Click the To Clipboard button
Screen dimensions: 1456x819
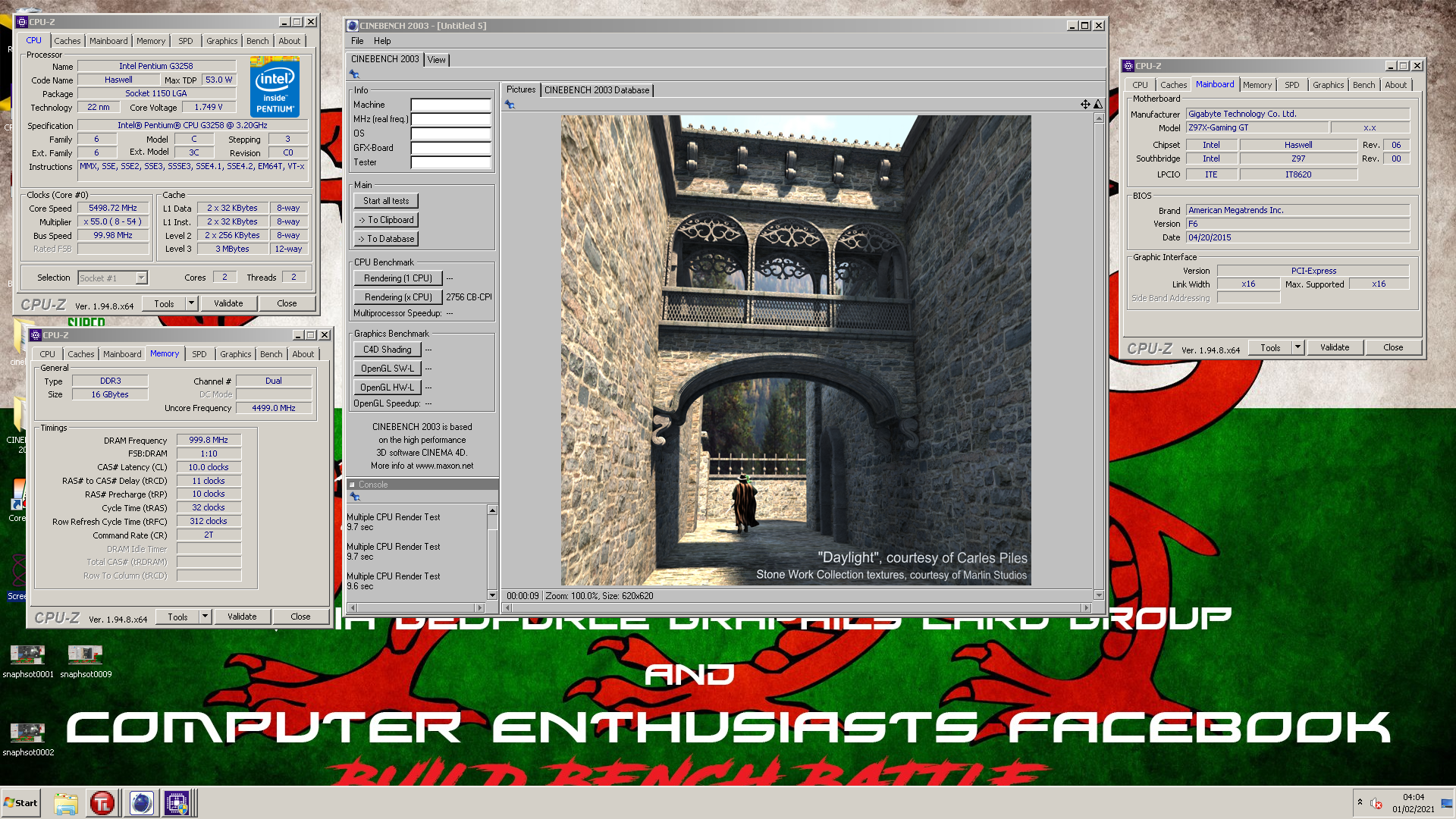click(386, 220)
